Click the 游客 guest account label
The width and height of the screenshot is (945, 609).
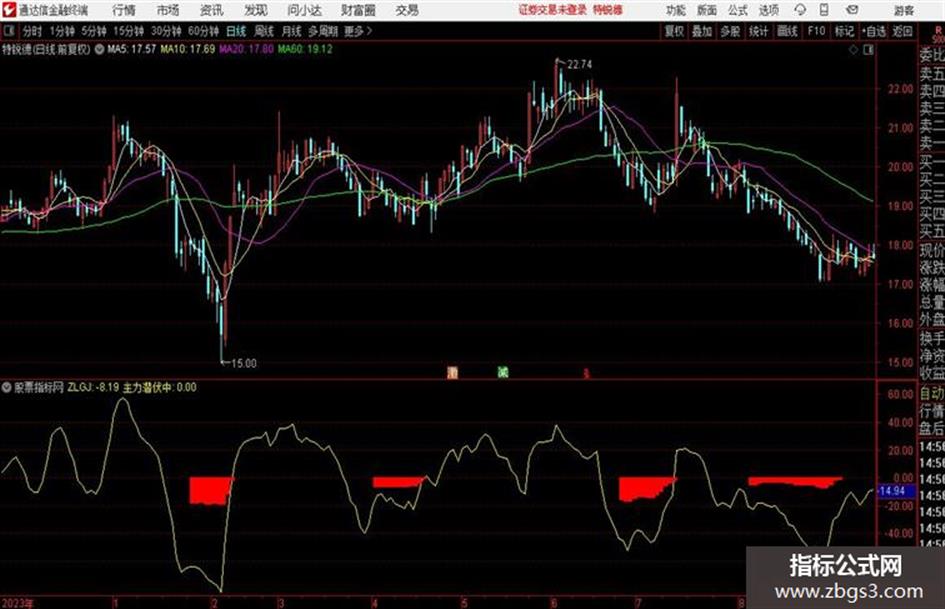point(903,10)
